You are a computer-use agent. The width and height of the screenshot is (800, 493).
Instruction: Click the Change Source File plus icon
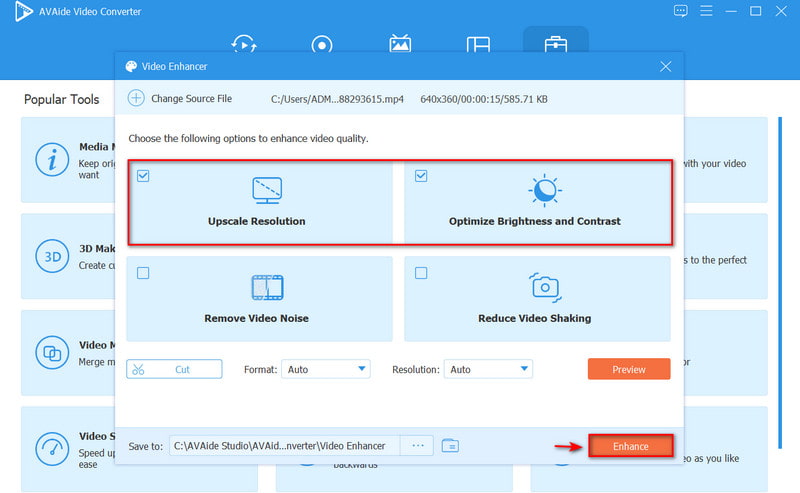(x=136, y=98)
